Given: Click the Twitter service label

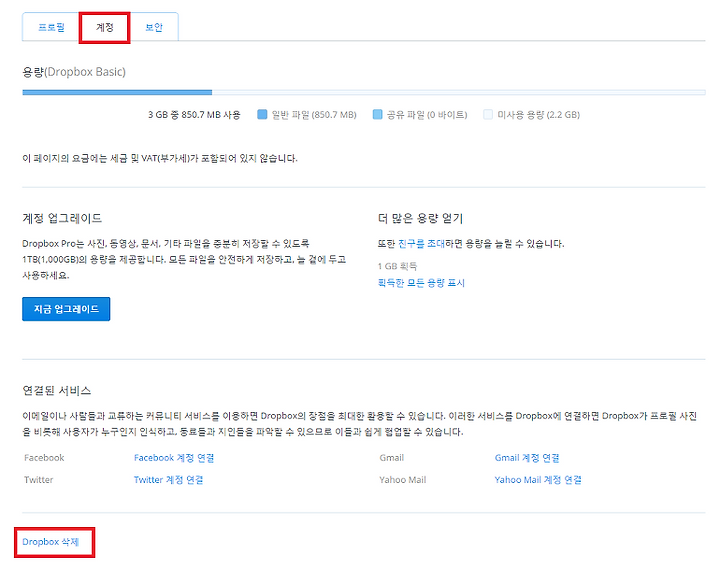Looking at the screenshot, I should click(39, 480).
